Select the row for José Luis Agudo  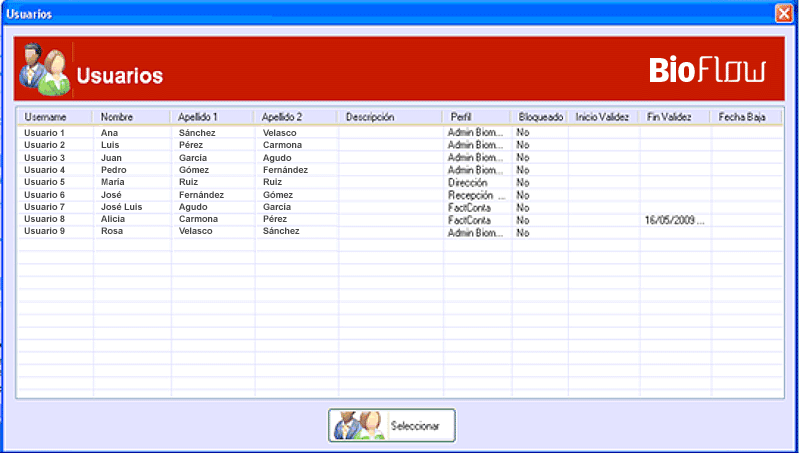pos(120,207)
